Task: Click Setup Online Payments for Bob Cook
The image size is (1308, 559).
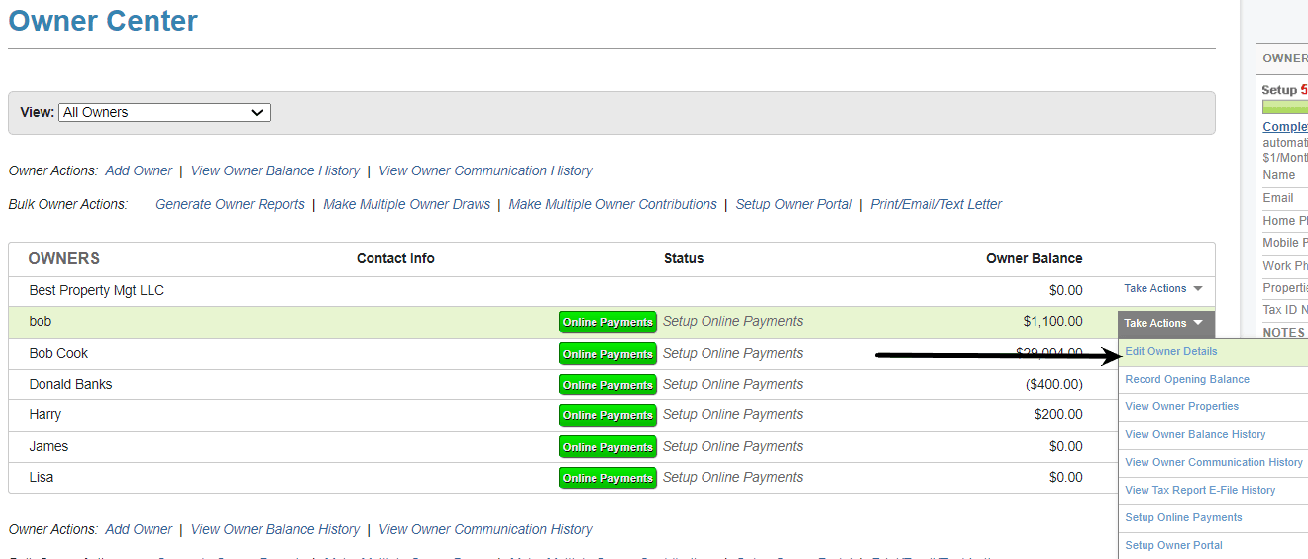Action: 732,353
